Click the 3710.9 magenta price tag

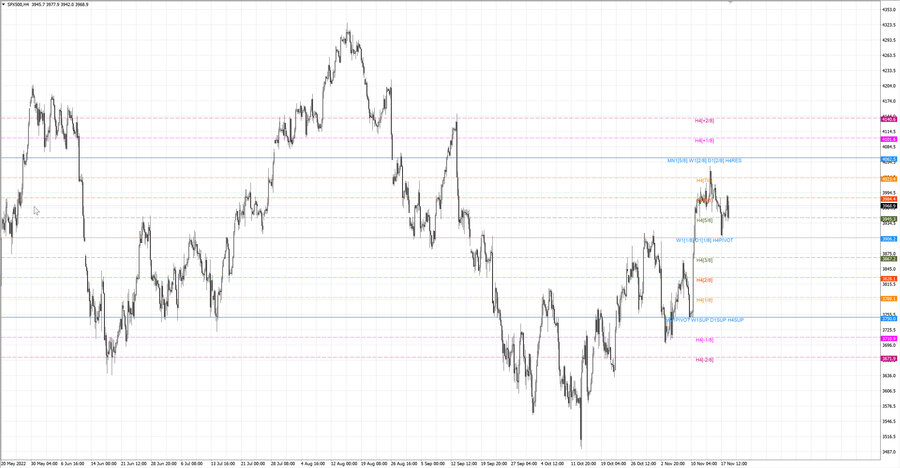coord(889,339)
